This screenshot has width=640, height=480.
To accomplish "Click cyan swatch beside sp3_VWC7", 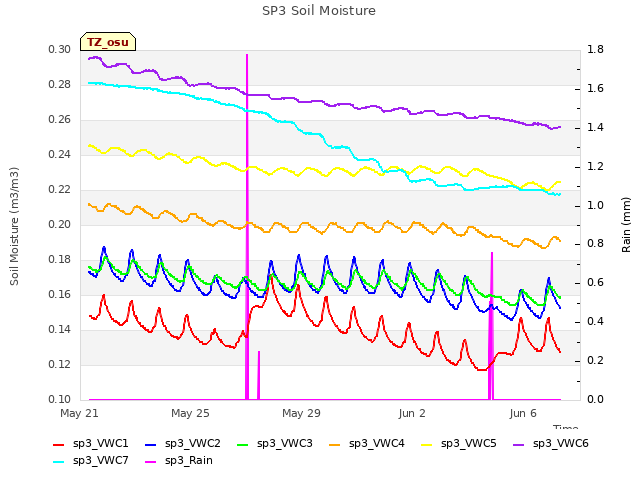I will point(59,462).
